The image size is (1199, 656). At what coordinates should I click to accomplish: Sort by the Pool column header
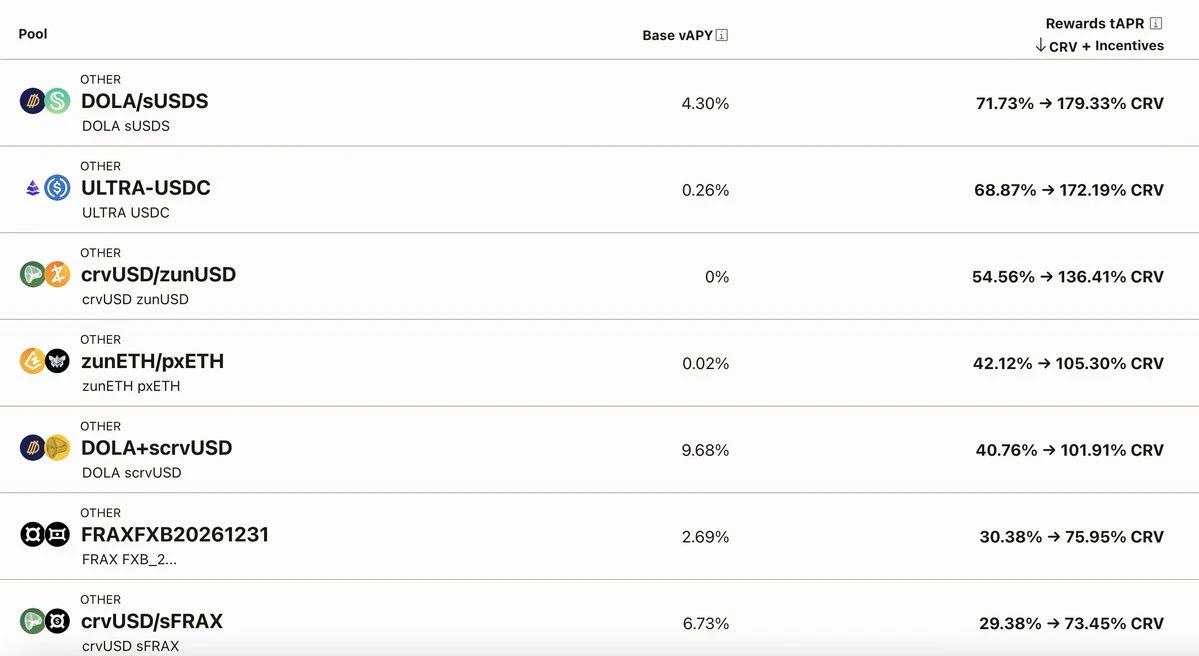(x=32, y=33)
